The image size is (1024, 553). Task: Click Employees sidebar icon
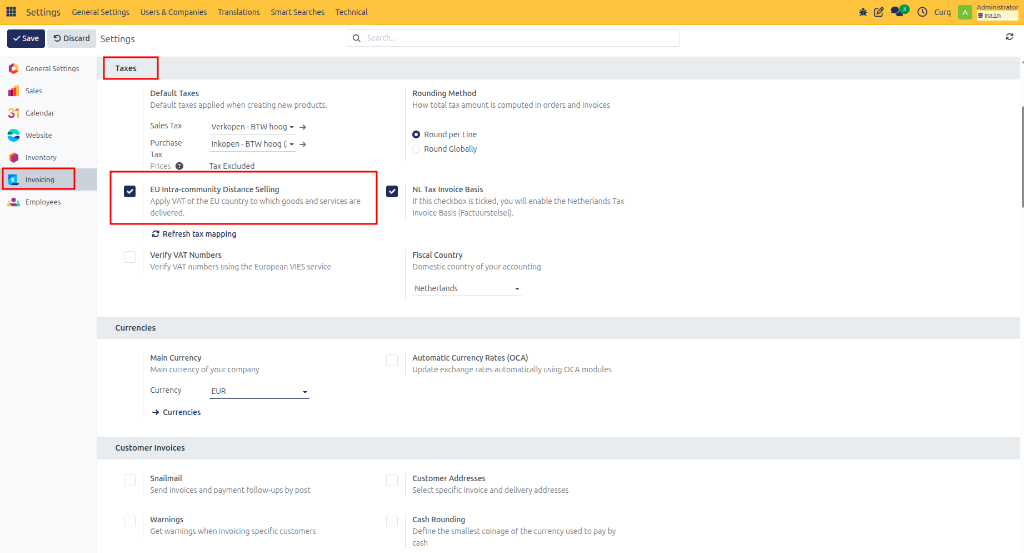(x=14, y=202)
